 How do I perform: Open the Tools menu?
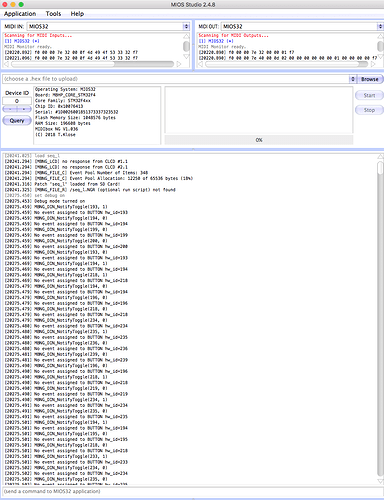click(53, 14)
